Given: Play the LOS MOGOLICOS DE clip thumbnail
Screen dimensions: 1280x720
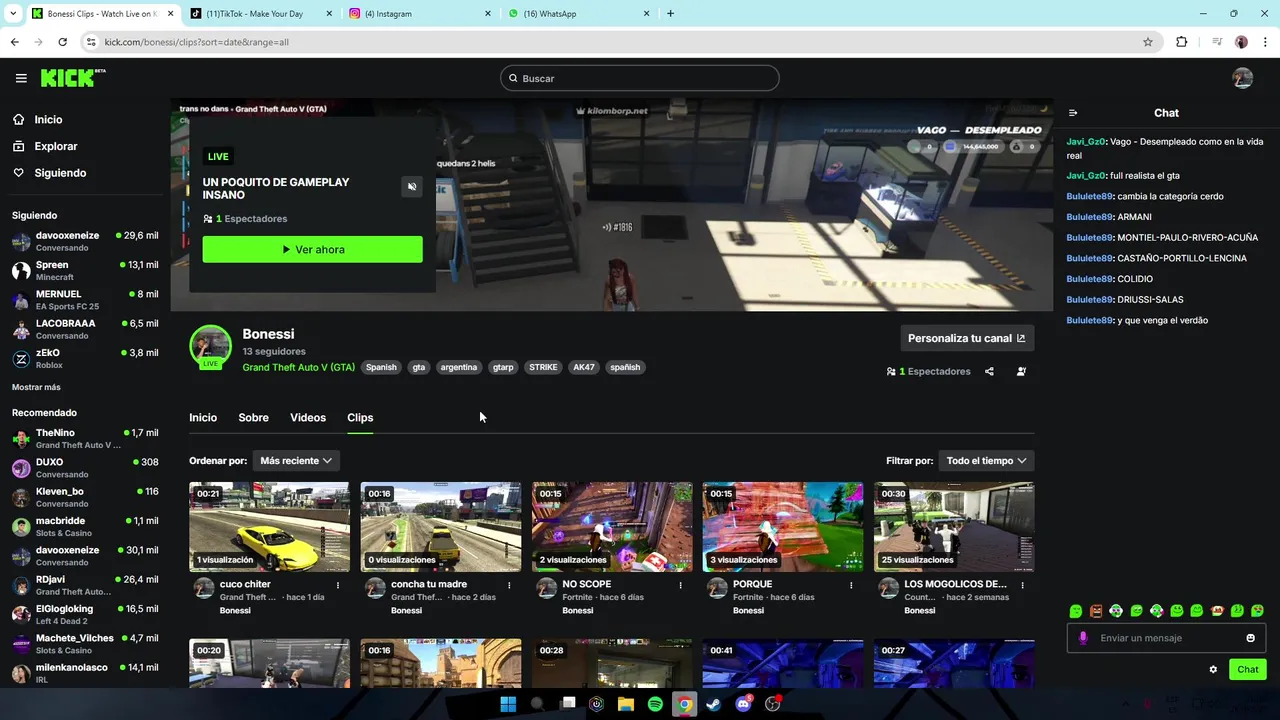Looking at the screenshot, I should tap(954, 527).
